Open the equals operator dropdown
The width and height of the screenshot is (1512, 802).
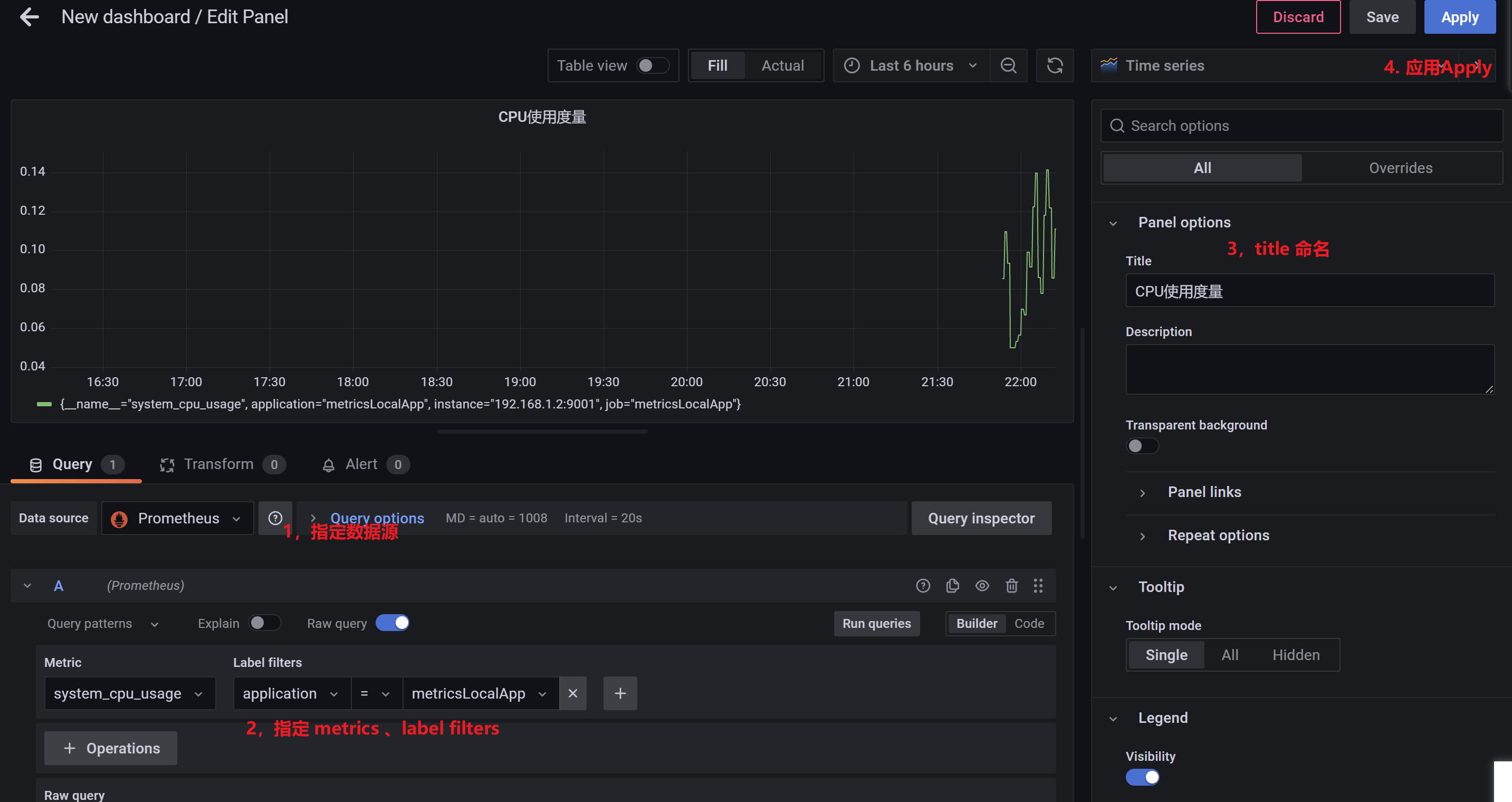click(376, 693)
